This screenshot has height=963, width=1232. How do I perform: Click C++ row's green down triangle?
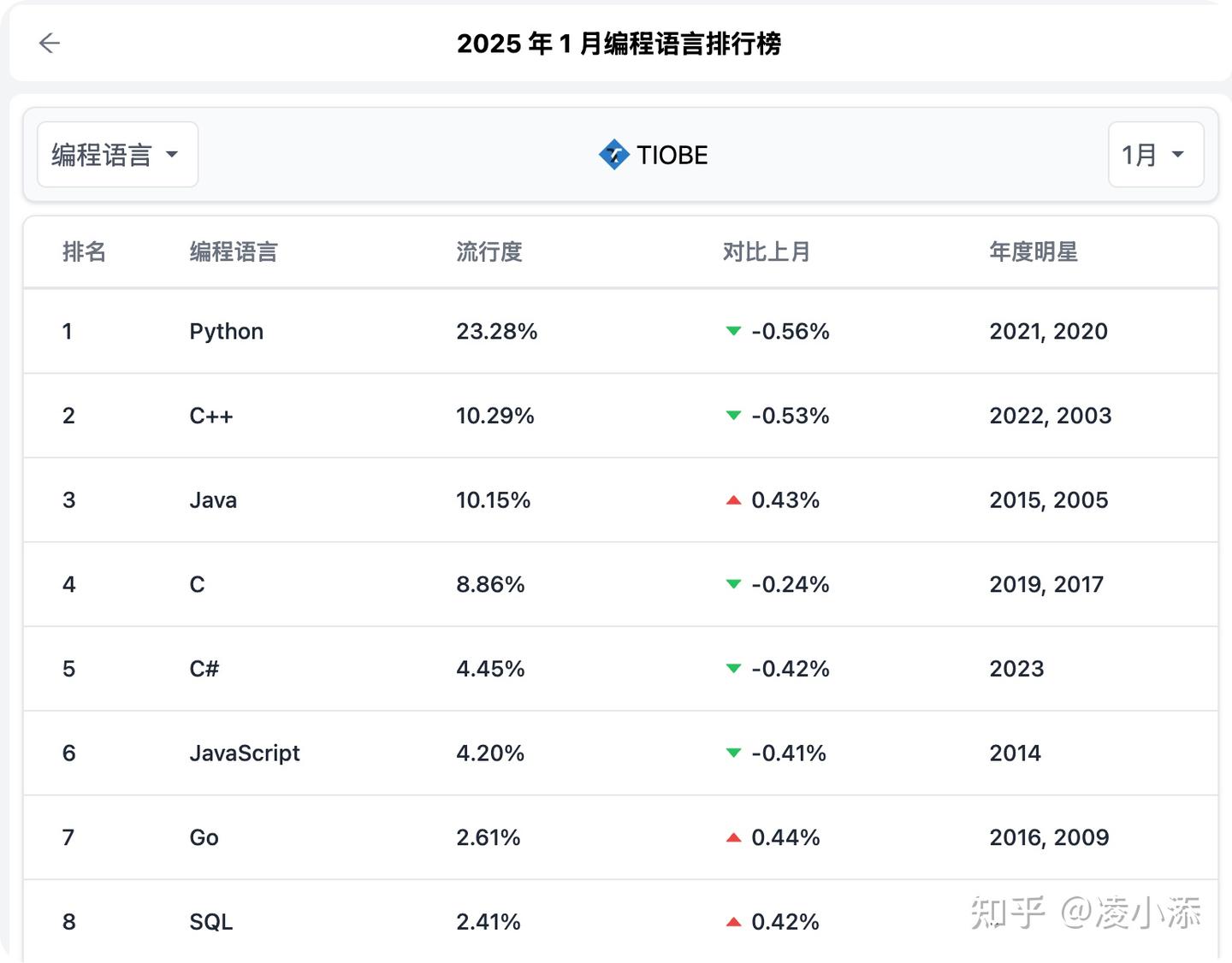(733, 416)
